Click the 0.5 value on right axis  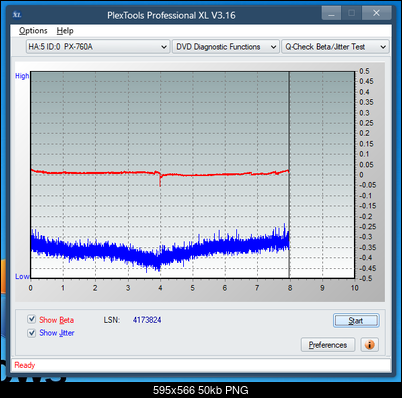pos(364,71)
